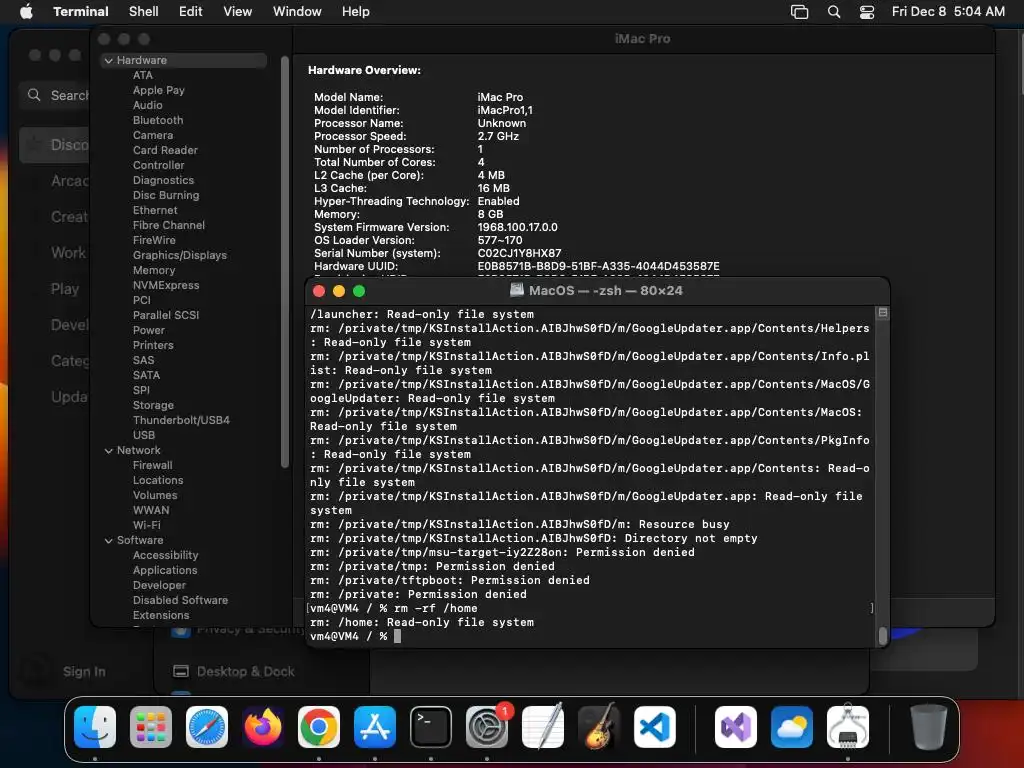Open Control Center in menu bar
The image size is (1024, 768).
coord(867,12)
